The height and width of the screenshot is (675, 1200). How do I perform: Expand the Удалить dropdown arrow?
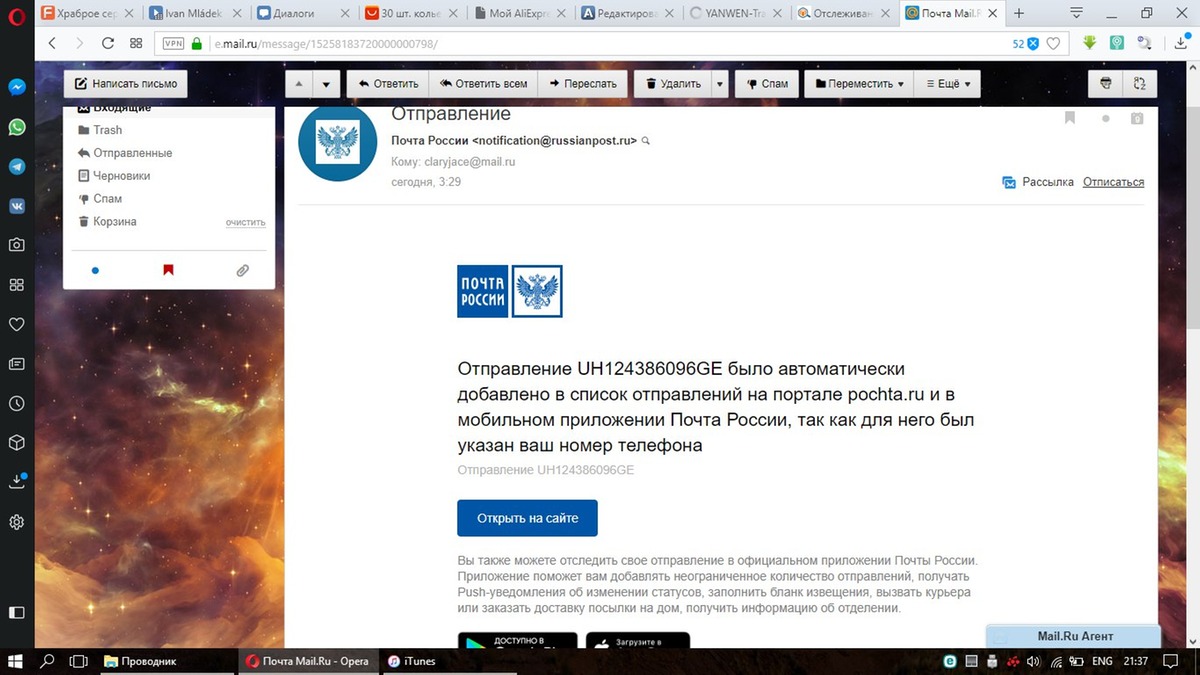[719, 84]
